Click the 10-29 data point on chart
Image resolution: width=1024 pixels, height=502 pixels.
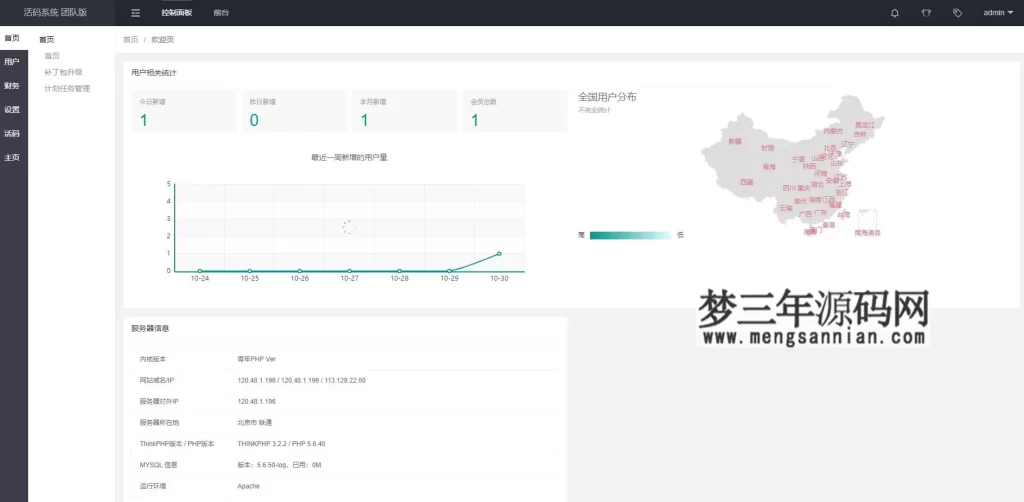click(449, 271)
